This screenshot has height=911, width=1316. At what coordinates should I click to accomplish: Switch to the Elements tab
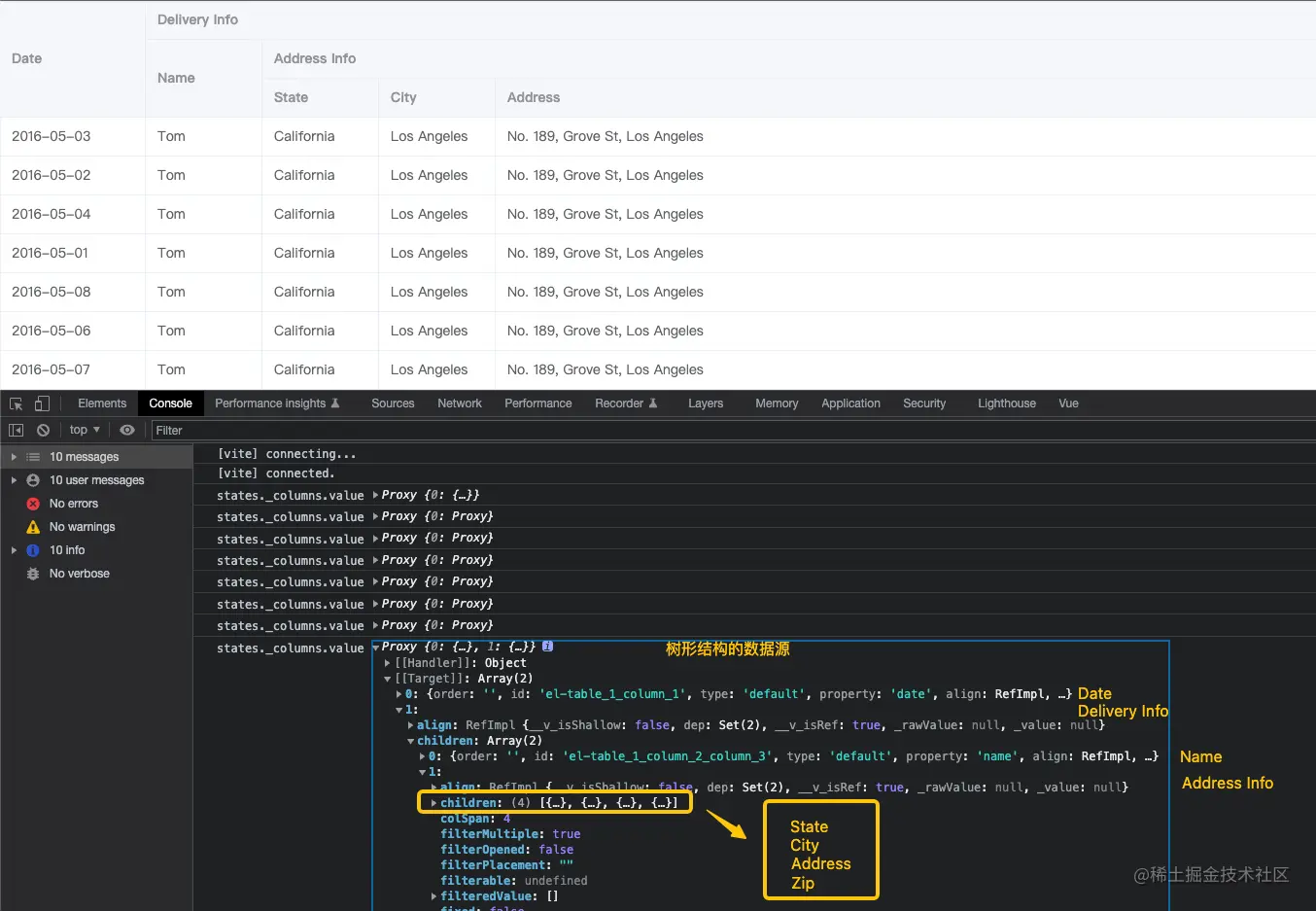click(102, 403)
